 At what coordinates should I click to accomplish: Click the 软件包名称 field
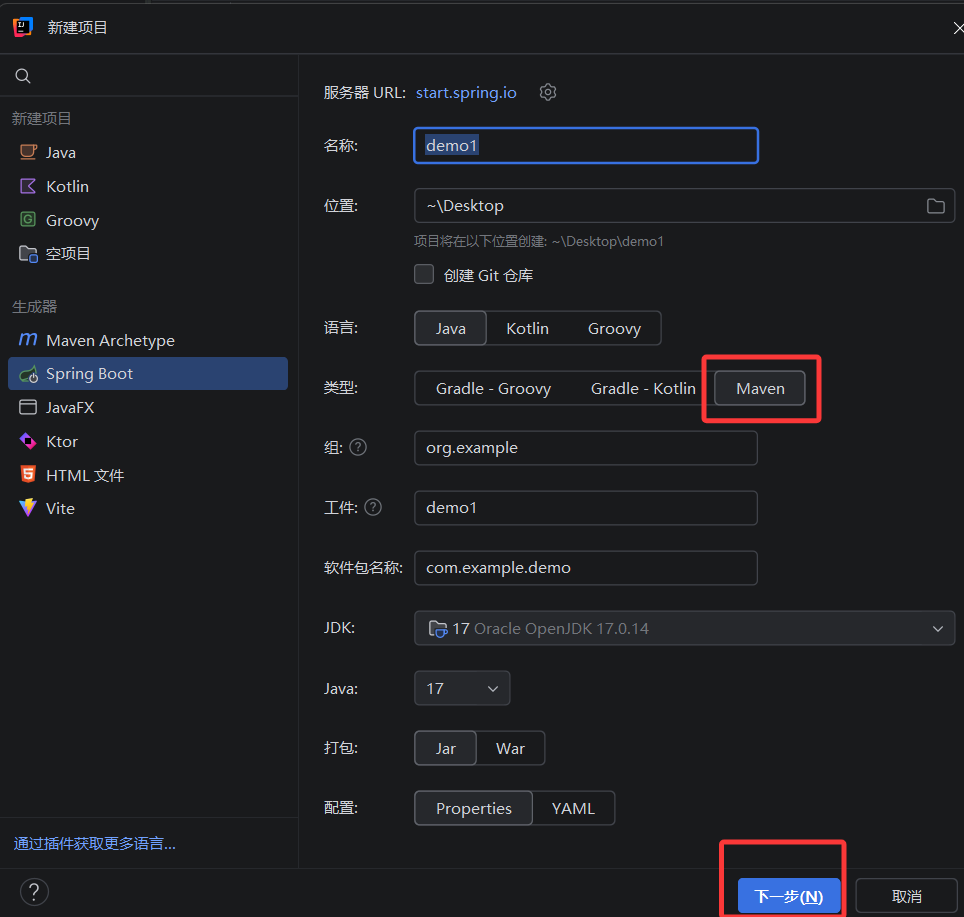tap(586, 568)
